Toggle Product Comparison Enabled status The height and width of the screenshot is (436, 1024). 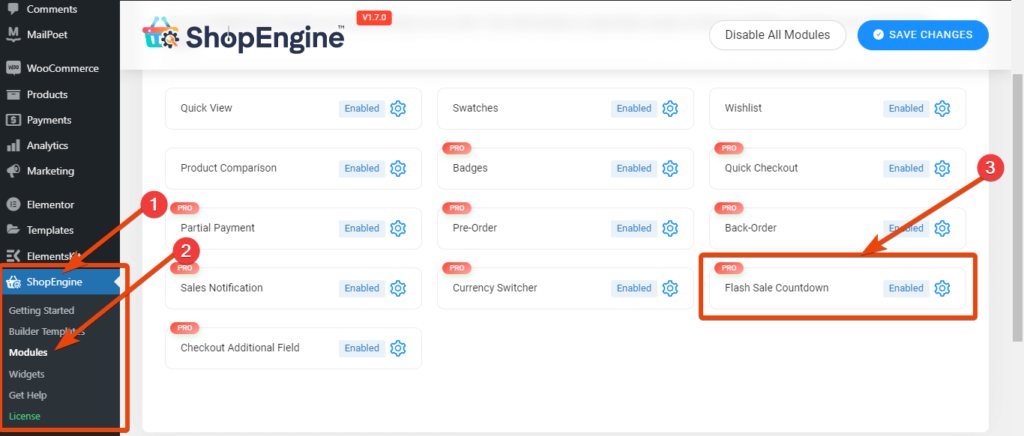coord(362,168)
